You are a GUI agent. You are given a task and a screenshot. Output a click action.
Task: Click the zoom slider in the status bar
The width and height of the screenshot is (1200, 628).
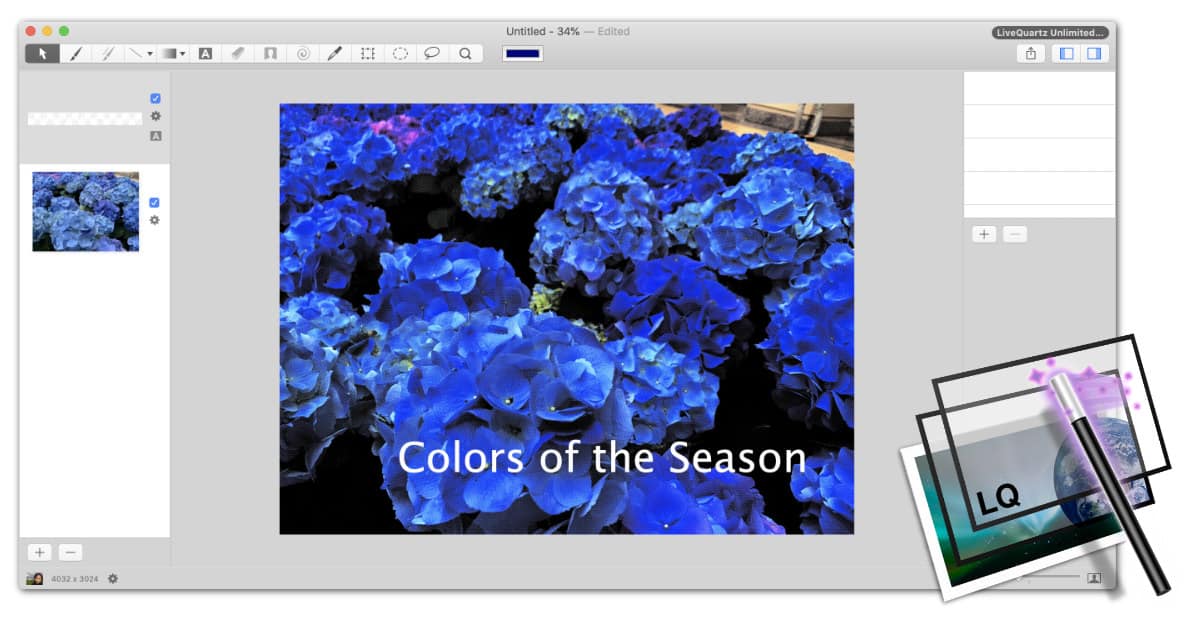[x=1050, y=577]
